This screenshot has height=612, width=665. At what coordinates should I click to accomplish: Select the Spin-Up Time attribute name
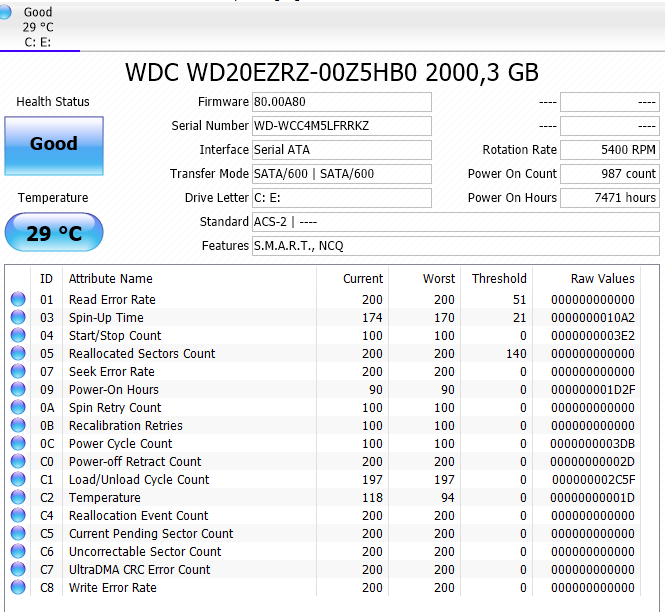[x=106, y=317]
